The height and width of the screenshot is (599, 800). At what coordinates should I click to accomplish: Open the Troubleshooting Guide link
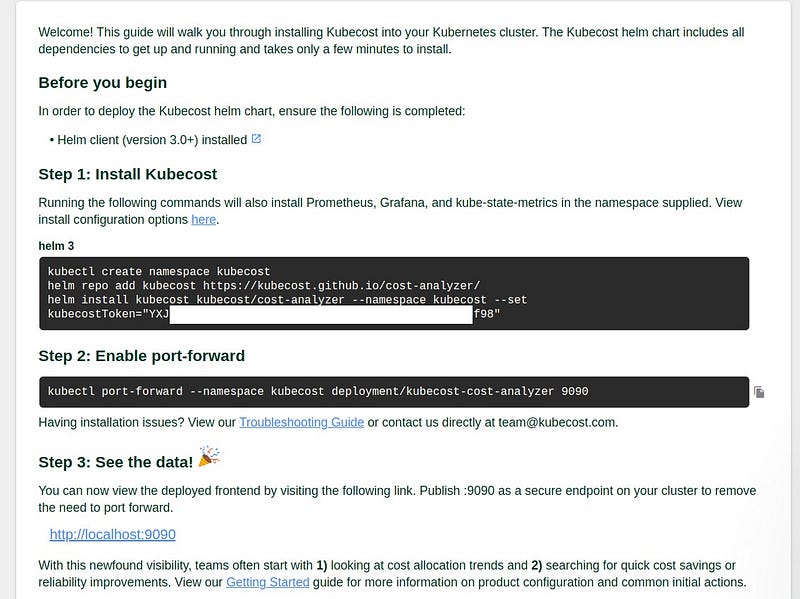coord(302,422)
